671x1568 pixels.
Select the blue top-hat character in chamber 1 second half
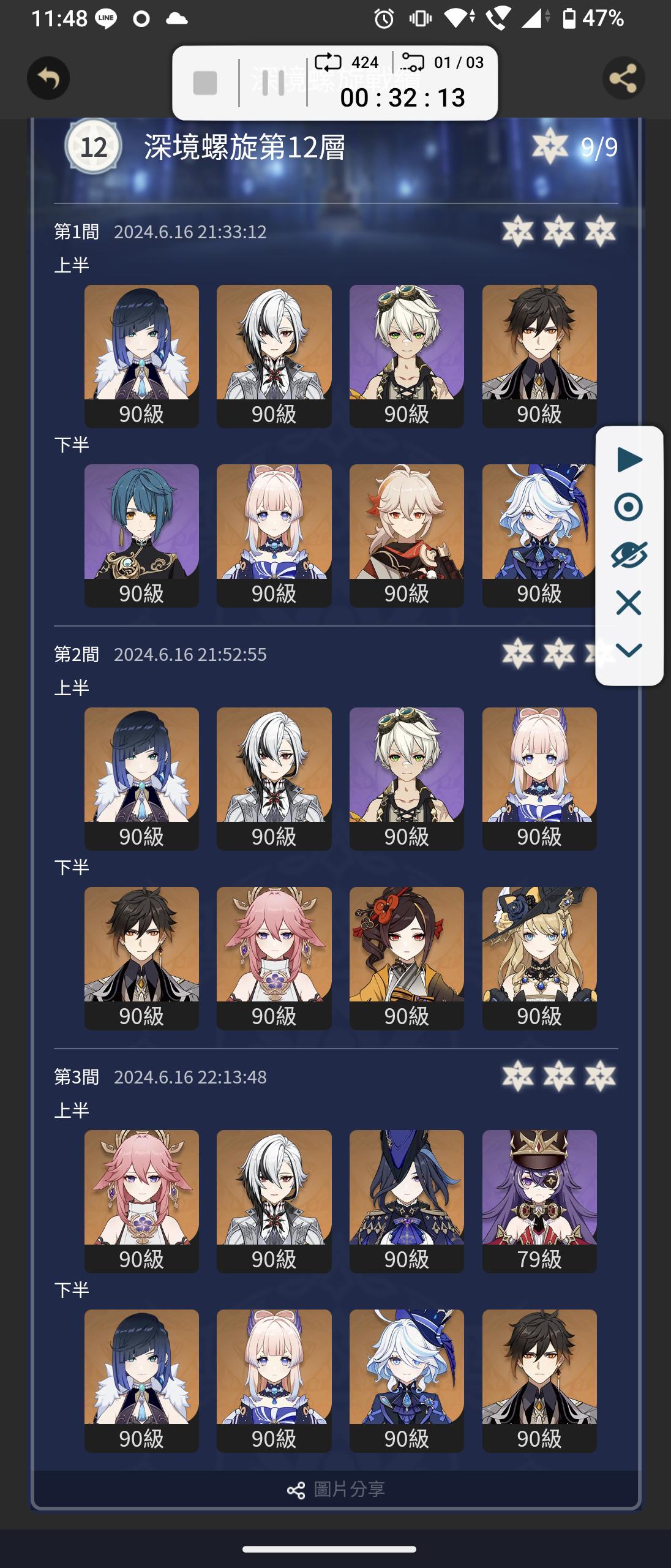[539, 535]
